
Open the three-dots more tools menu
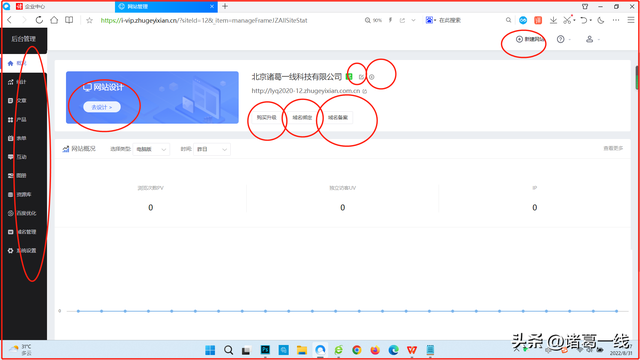pyautogui.click(x=616, y=20)
